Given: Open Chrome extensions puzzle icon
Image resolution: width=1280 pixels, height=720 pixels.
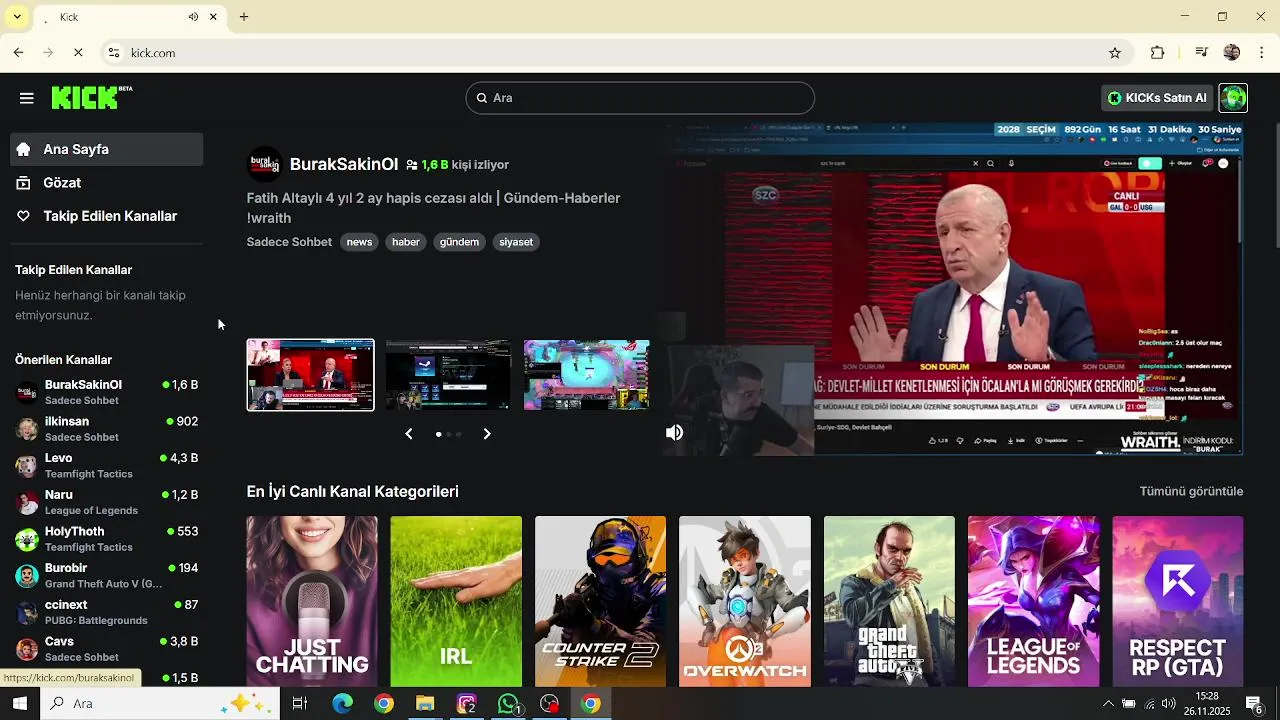Looking at the screenshot, I should pyautogui.click(x=1158, y=53).
